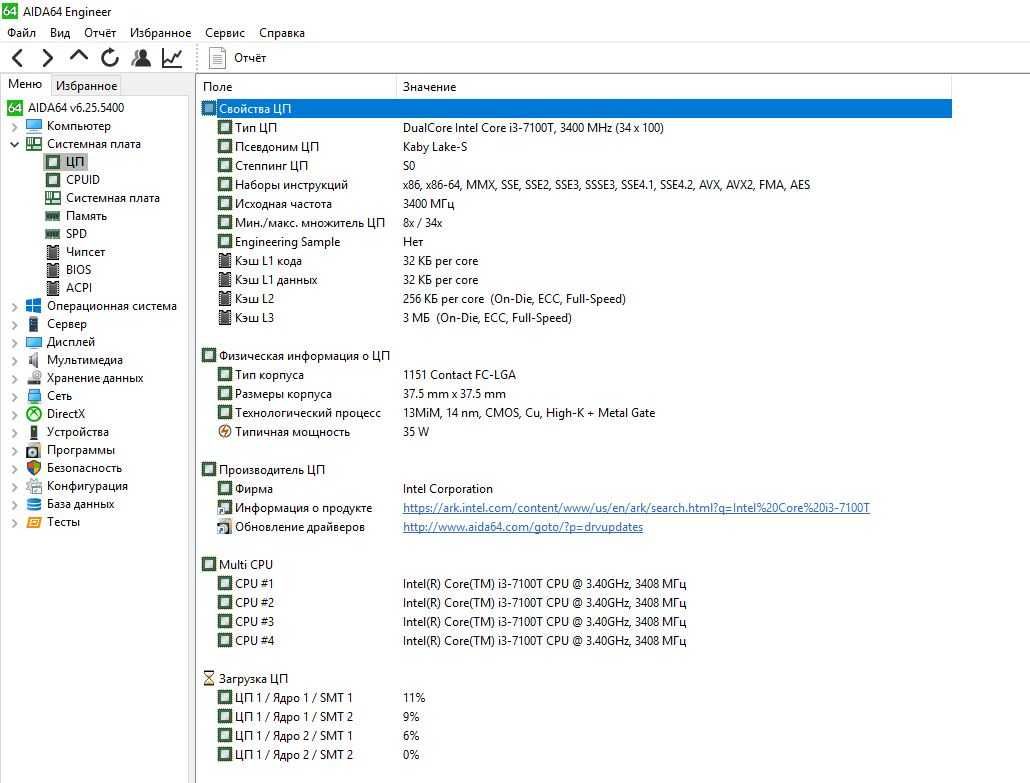Select the Фирма row
Screen dimensions: 1030x783
[576, 489]
